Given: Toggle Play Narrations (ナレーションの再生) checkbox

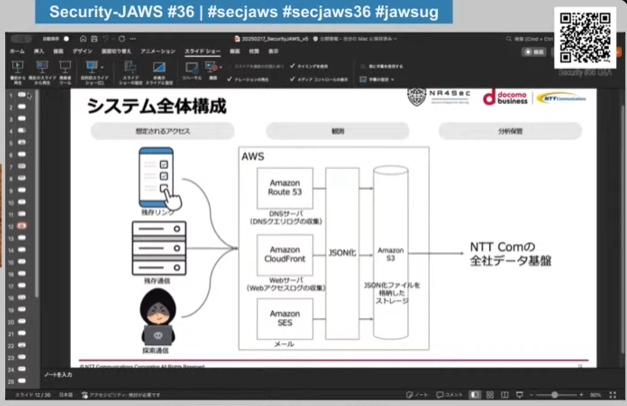Looking at the screenshot, I should tap(230, 79).
